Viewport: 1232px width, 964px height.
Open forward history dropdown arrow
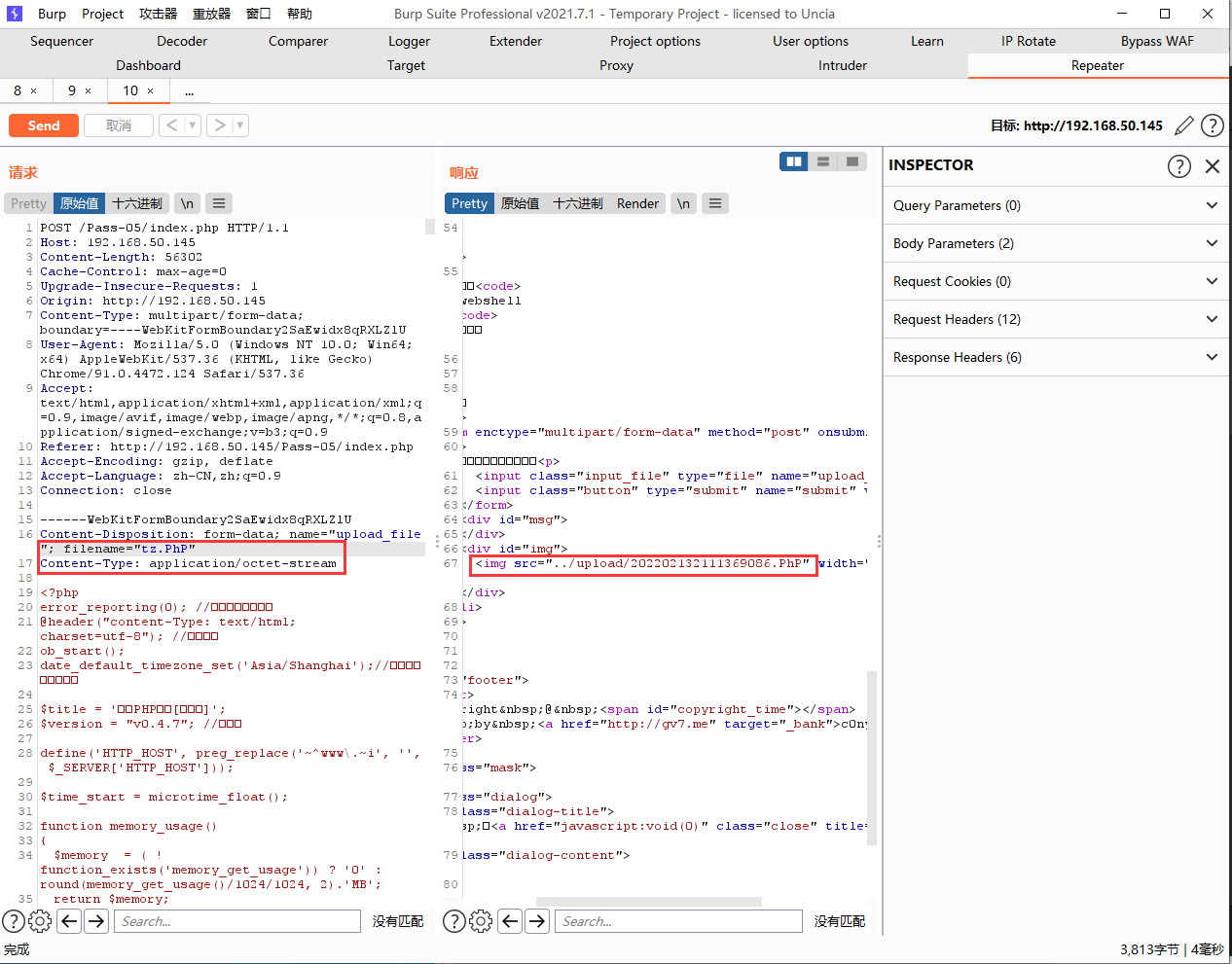coord(240,125)
